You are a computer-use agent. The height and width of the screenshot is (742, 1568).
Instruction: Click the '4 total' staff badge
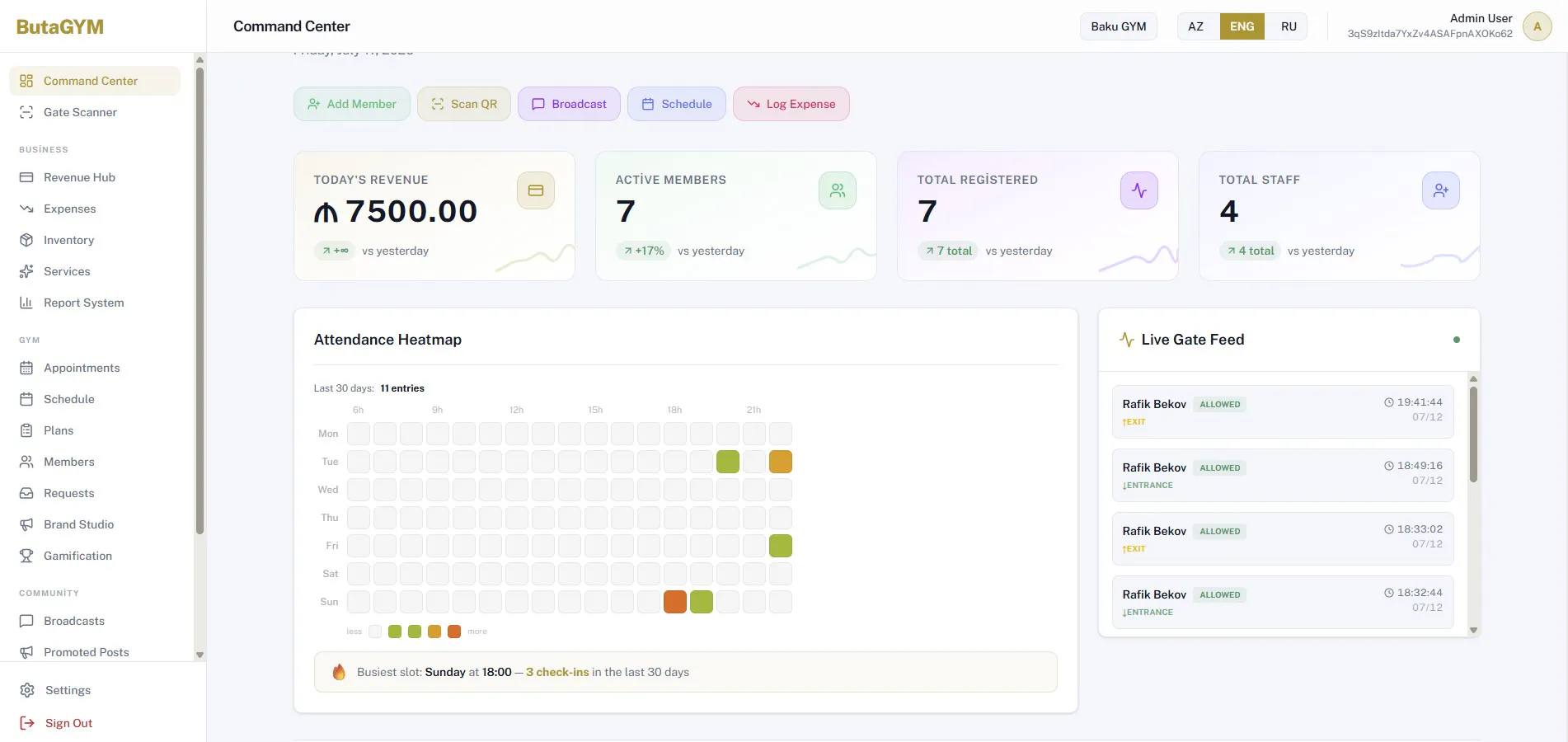(1250, 251)
